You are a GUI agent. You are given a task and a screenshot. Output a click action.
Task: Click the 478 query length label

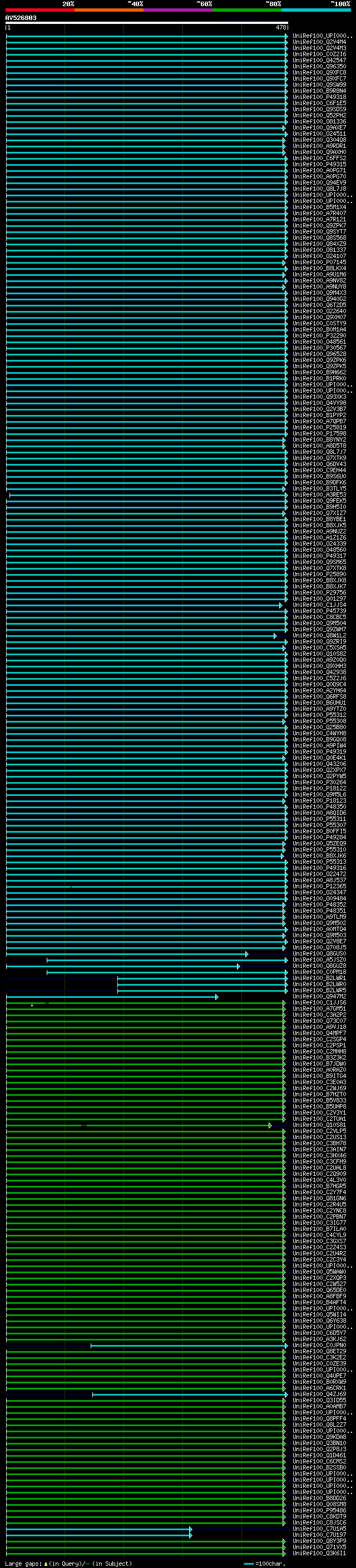tap(280, 27)
